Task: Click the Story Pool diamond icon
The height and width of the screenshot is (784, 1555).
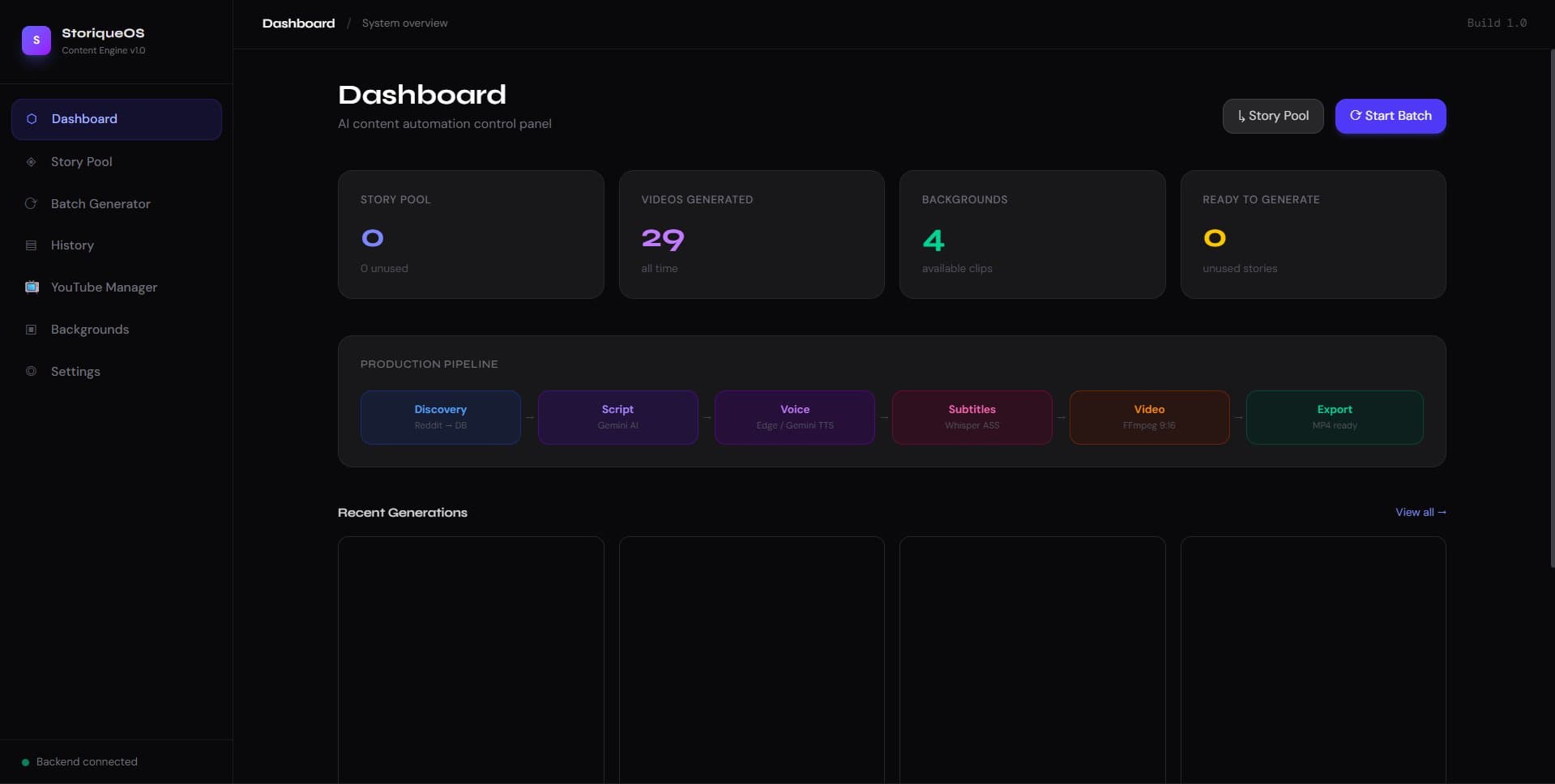Action: point(31,162)
